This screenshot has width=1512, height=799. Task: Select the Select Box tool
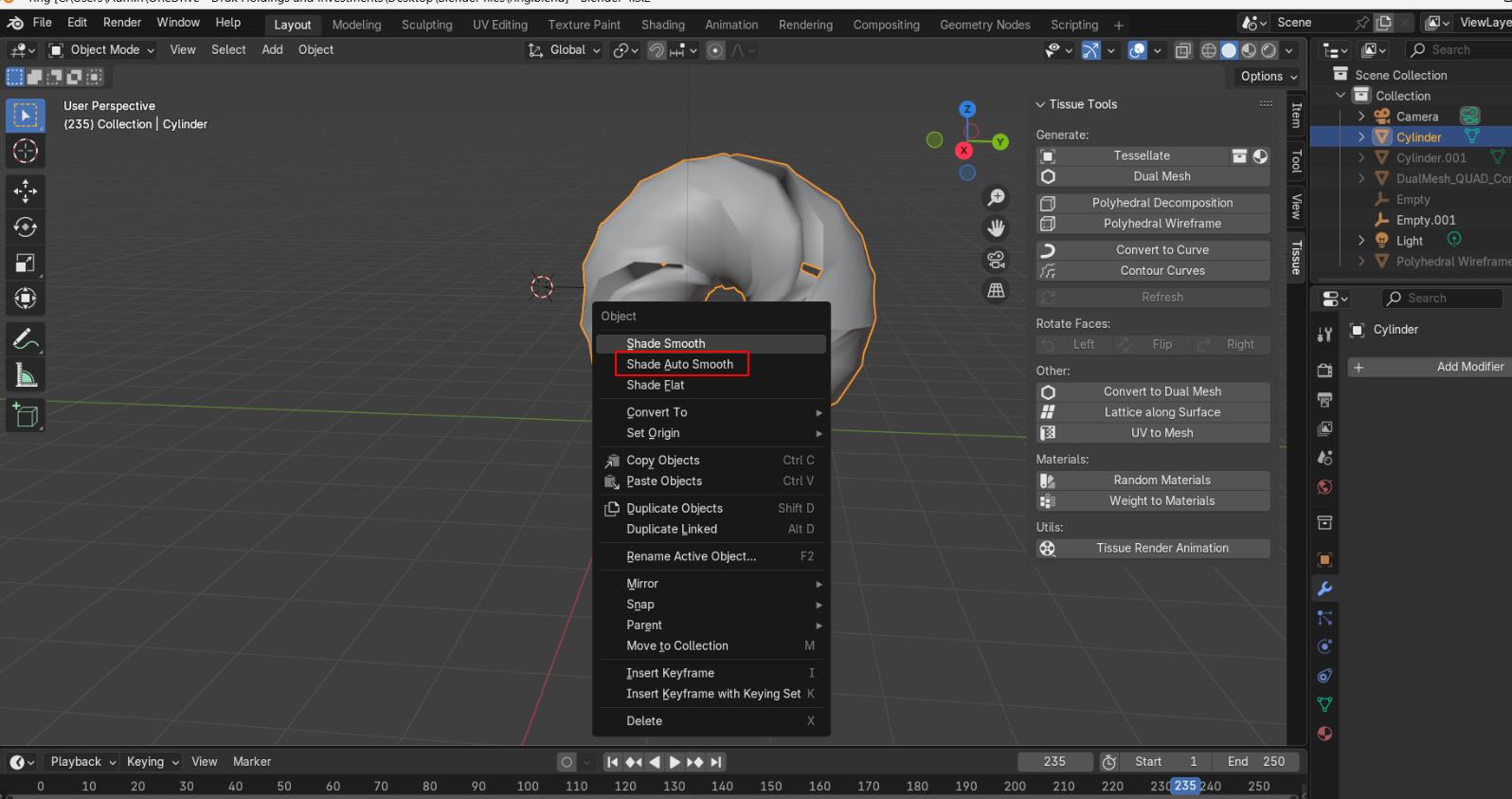pos(26,115)
